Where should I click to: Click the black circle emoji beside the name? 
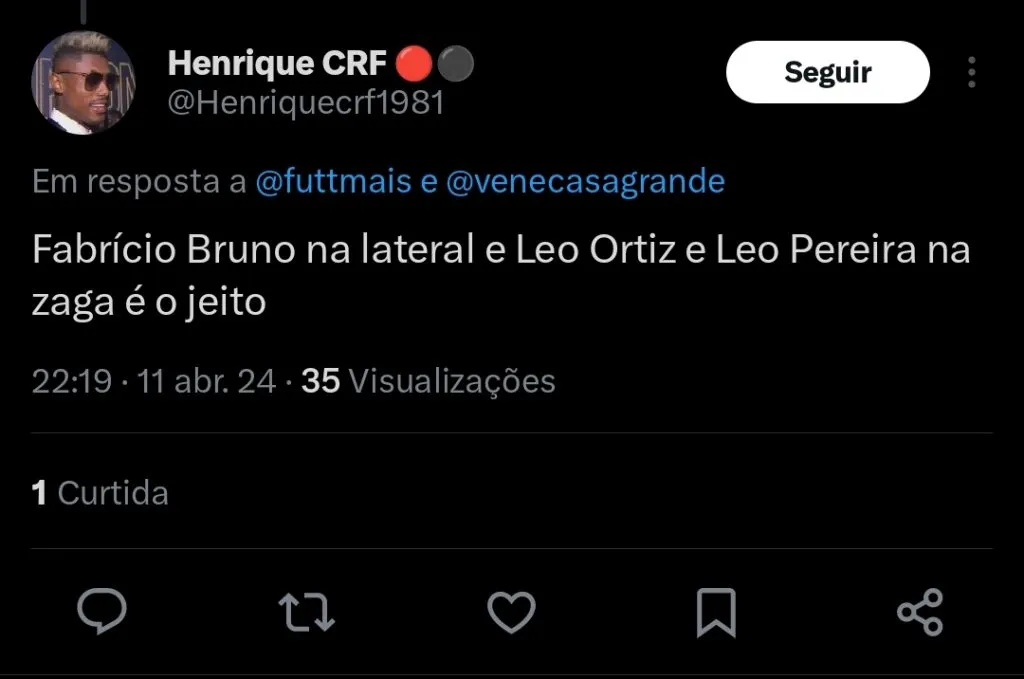(455, 64)
